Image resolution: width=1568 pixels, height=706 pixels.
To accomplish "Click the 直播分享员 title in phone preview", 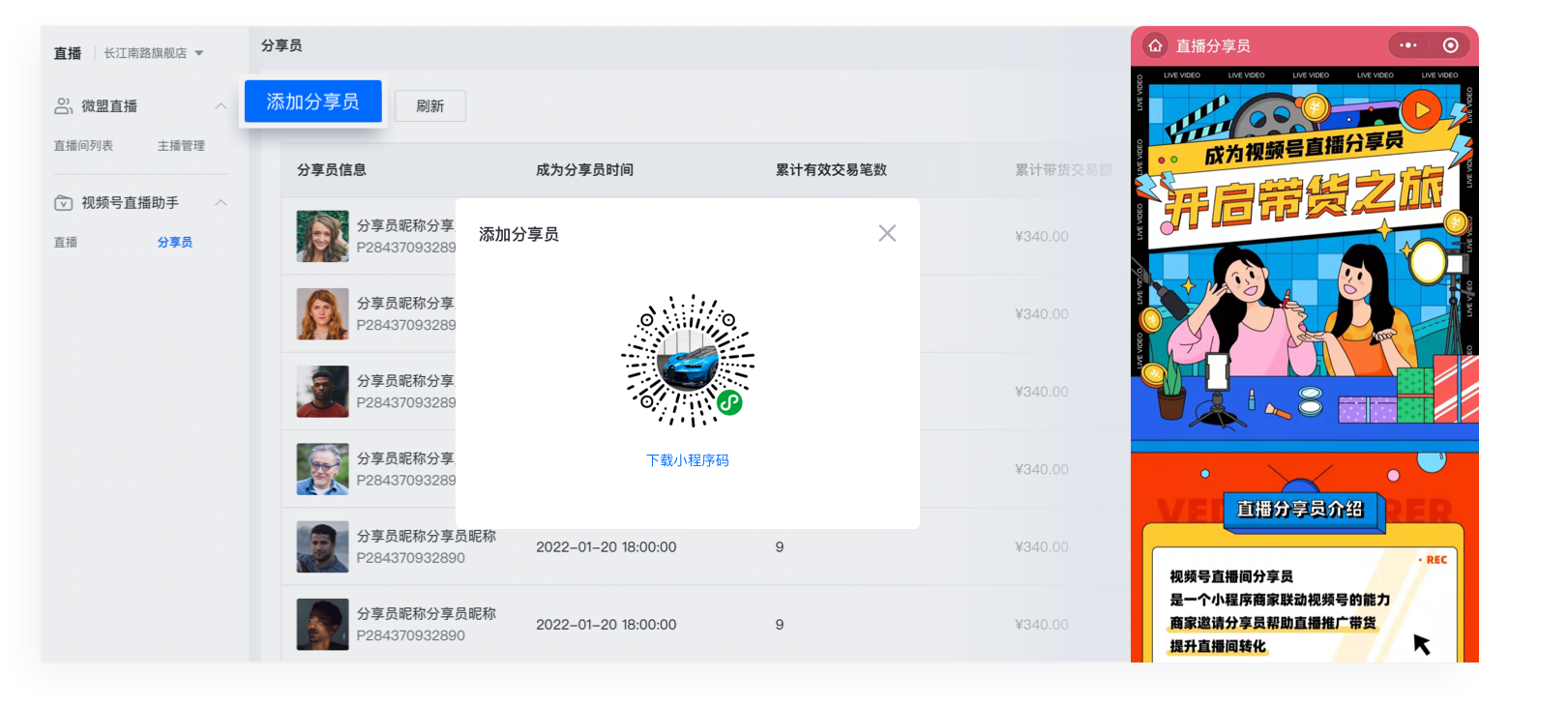I will [x=1213, y=45].
